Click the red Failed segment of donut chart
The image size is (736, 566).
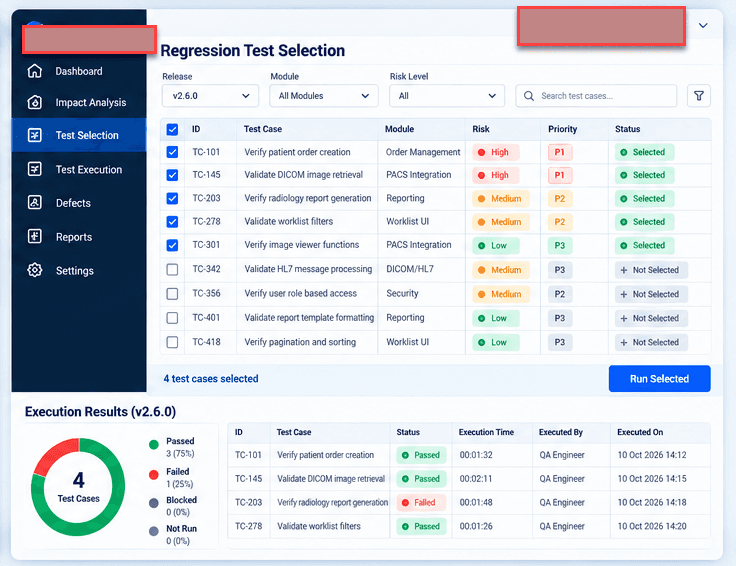[53, 454]
